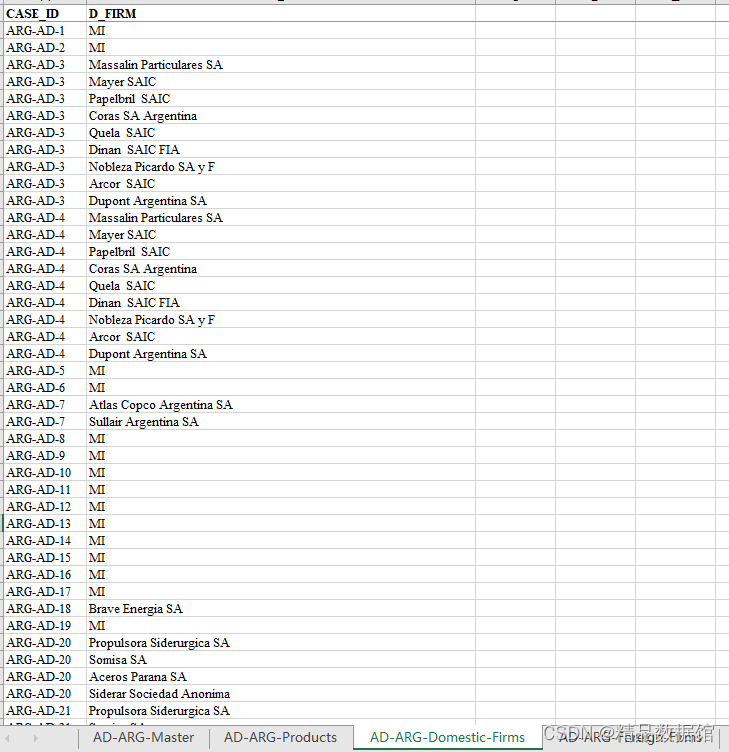Click Dupont Argentina SA in the ARG-AD-3 group
The height and width of the screenshot is (752, 729).
pos(281,201)
